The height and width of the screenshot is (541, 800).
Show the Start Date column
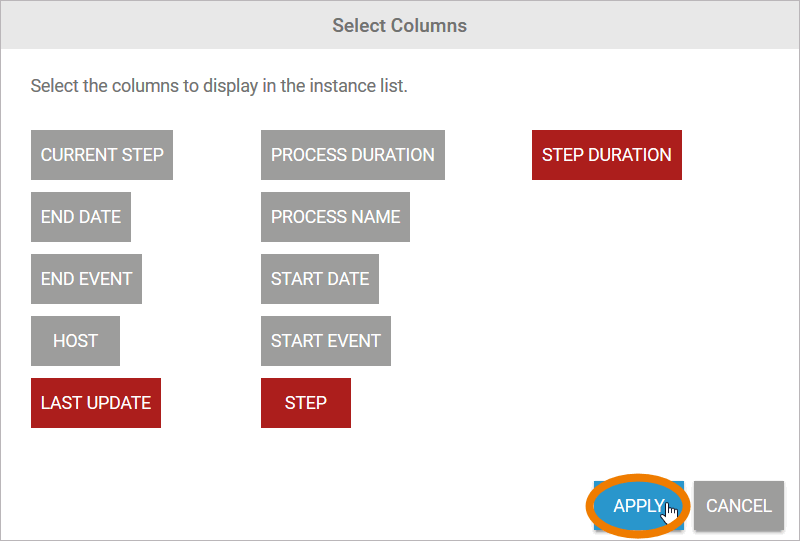tap(320, 279)
